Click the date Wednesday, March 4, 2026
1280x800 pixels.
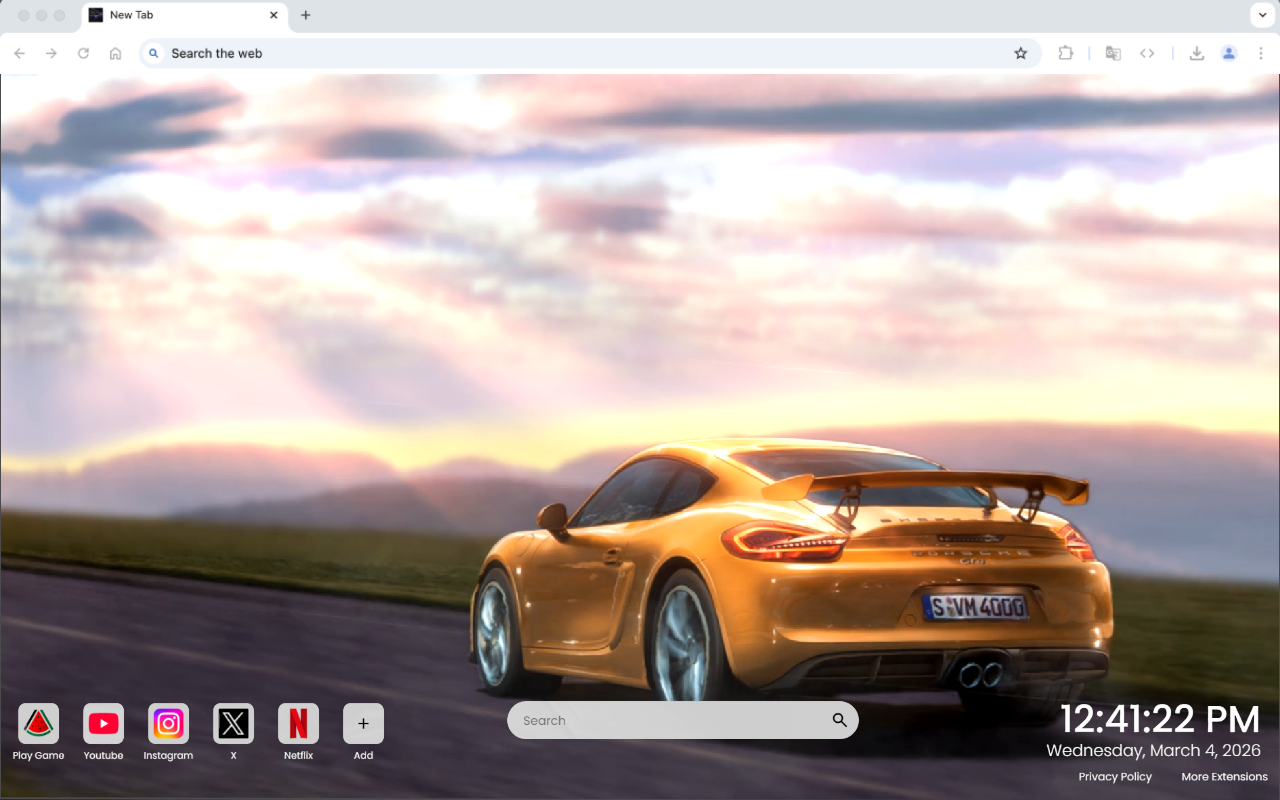(x=1154, y=750)
